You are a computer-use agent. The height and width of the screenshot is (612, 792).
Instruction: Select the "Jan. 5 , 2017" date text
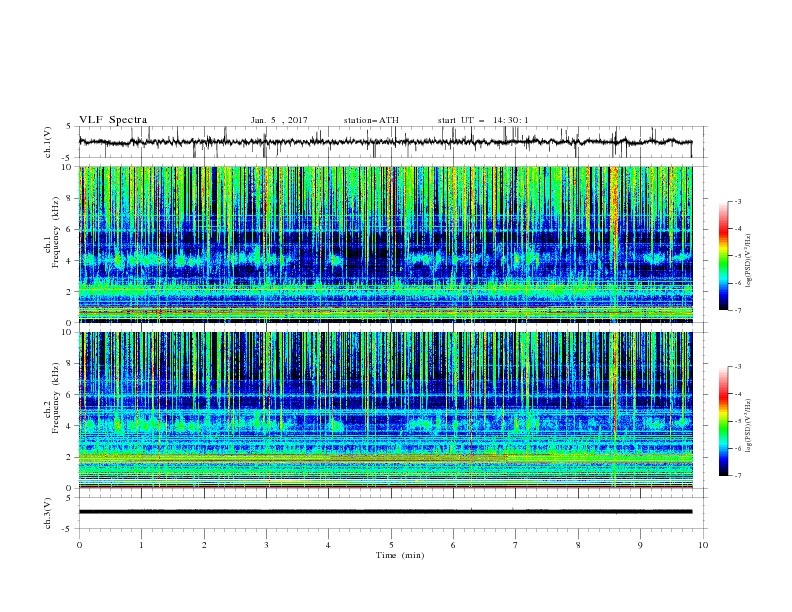click(x=279, y=120)
